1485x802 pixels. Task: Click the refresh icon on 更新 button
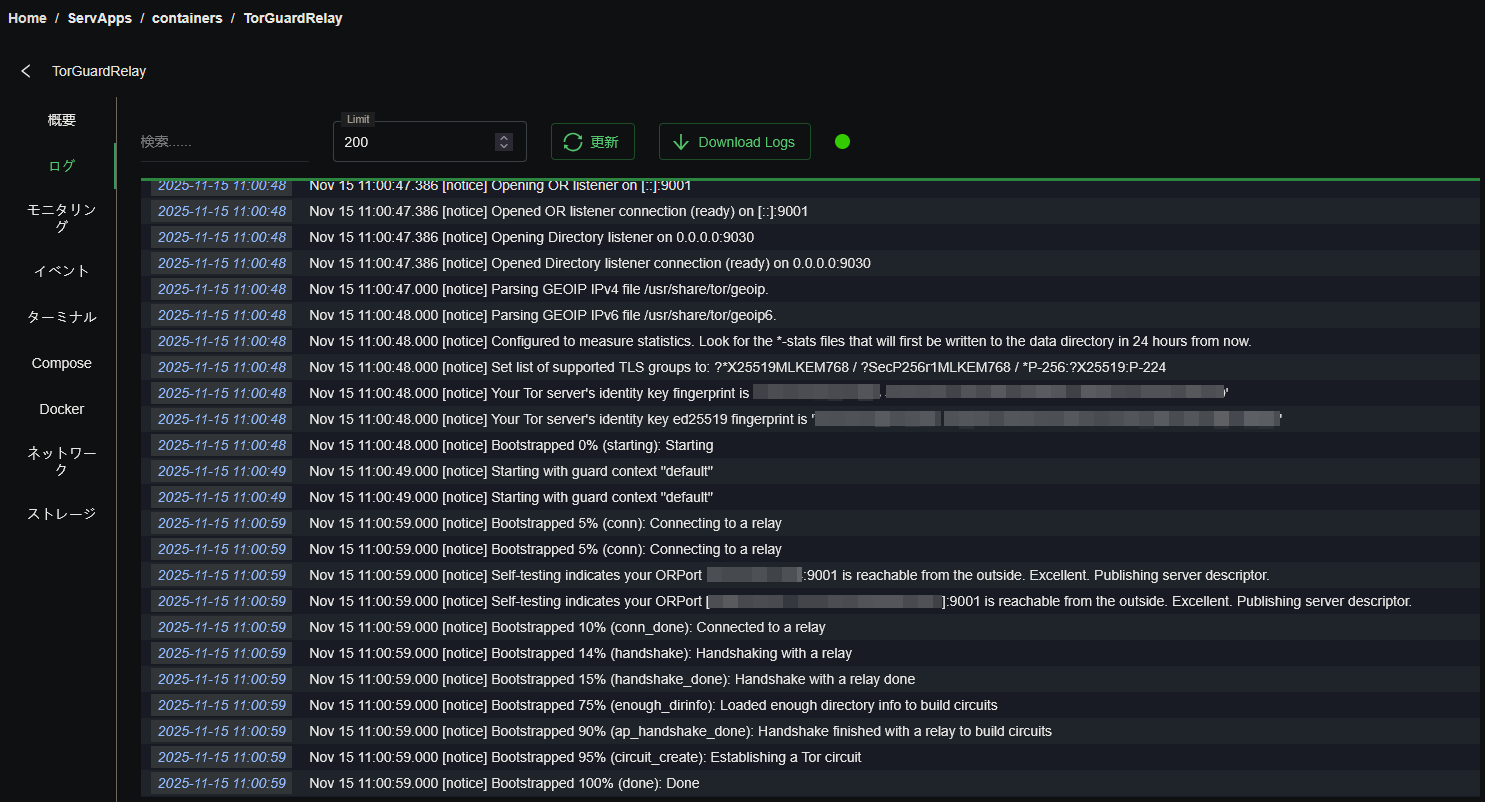(573, 142)
